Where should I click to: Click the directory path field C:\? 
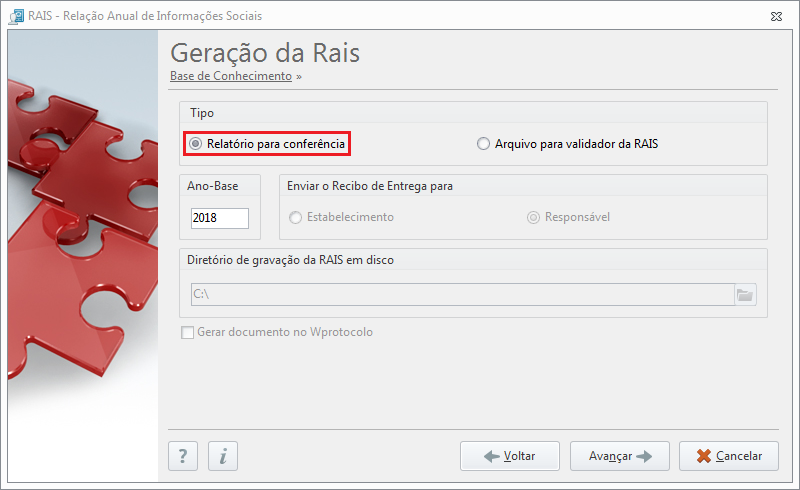[463, 295]
